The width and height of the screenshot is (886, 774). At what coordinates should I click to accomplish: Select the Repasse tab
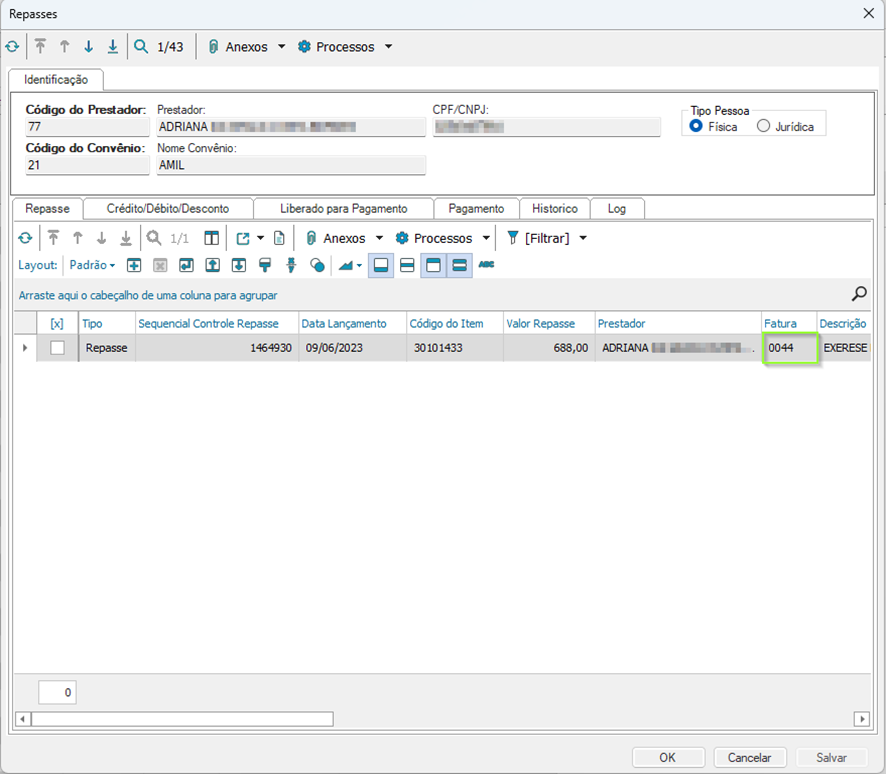click(47, 208)
